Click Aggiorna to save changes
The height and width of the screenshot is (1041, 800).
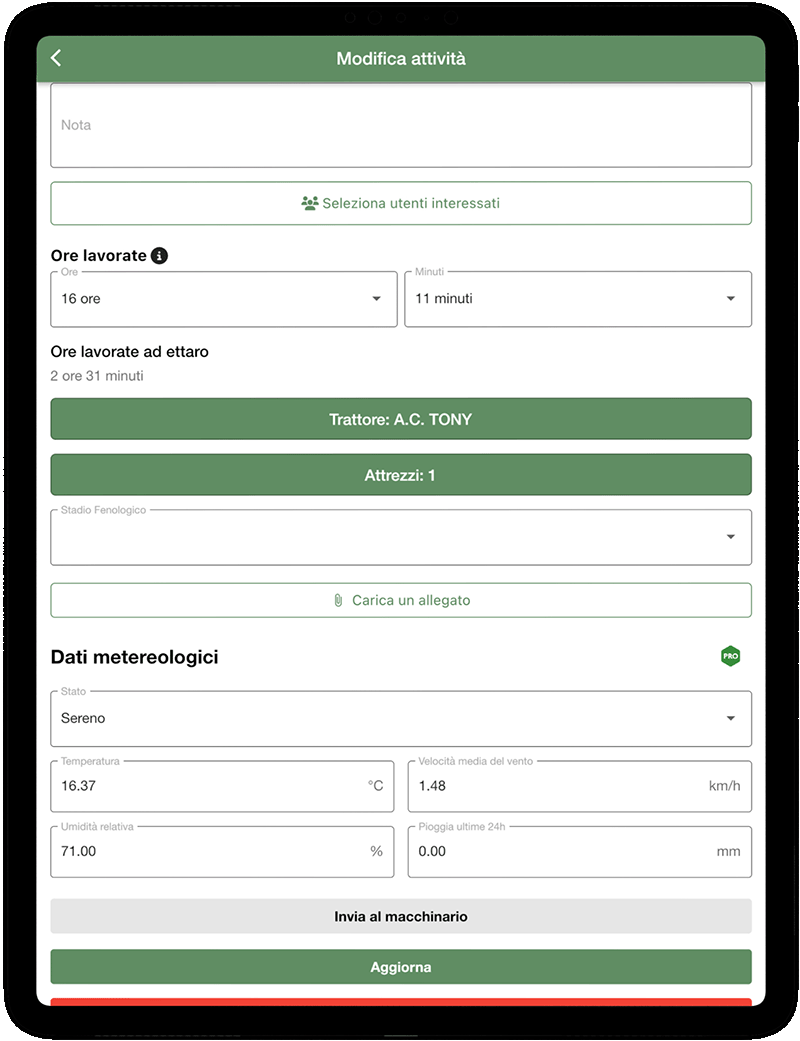pyautogui.click(x=400, y=966)
